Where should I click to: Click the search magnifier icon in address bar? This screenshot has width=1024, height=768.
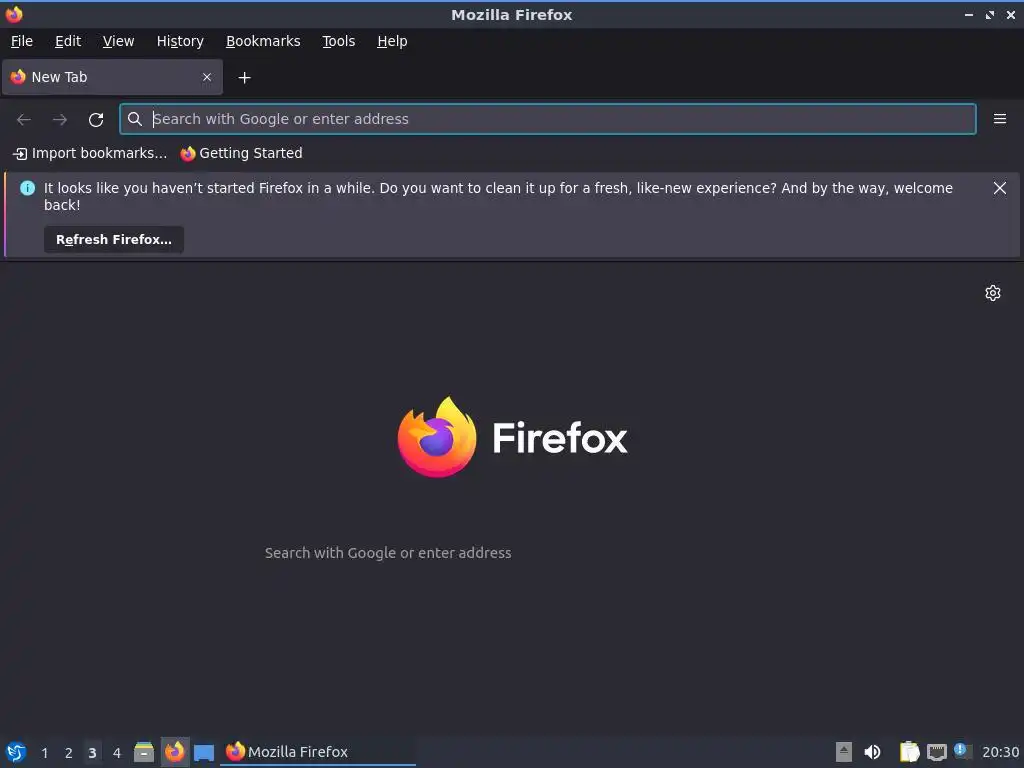tap(135, 119)
